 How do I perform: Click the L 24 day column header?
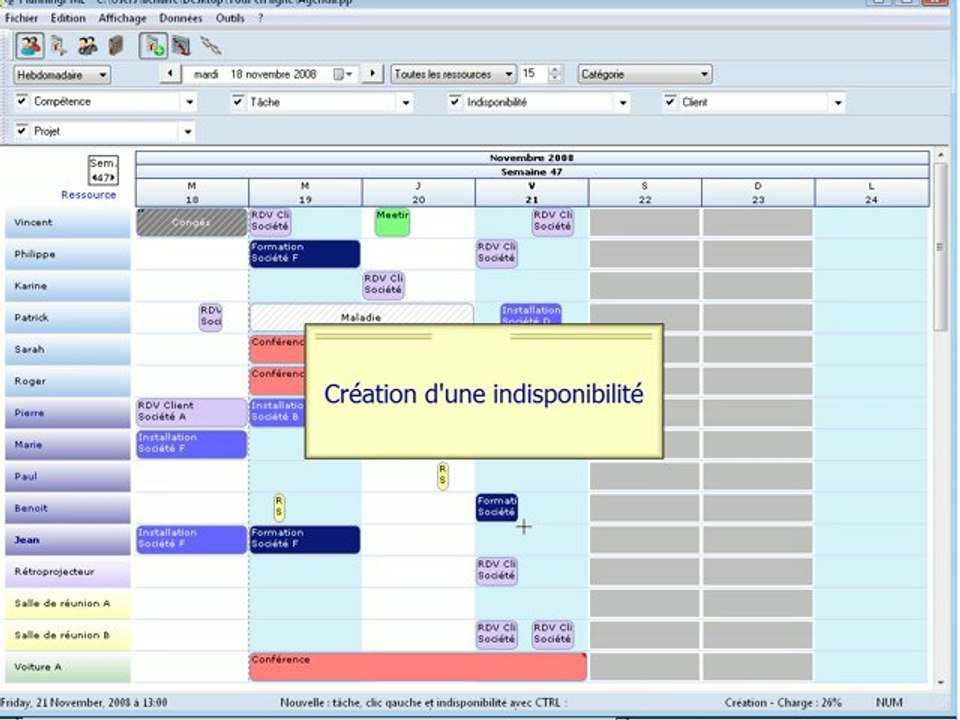pyautogui.click(x=871, y=193)
